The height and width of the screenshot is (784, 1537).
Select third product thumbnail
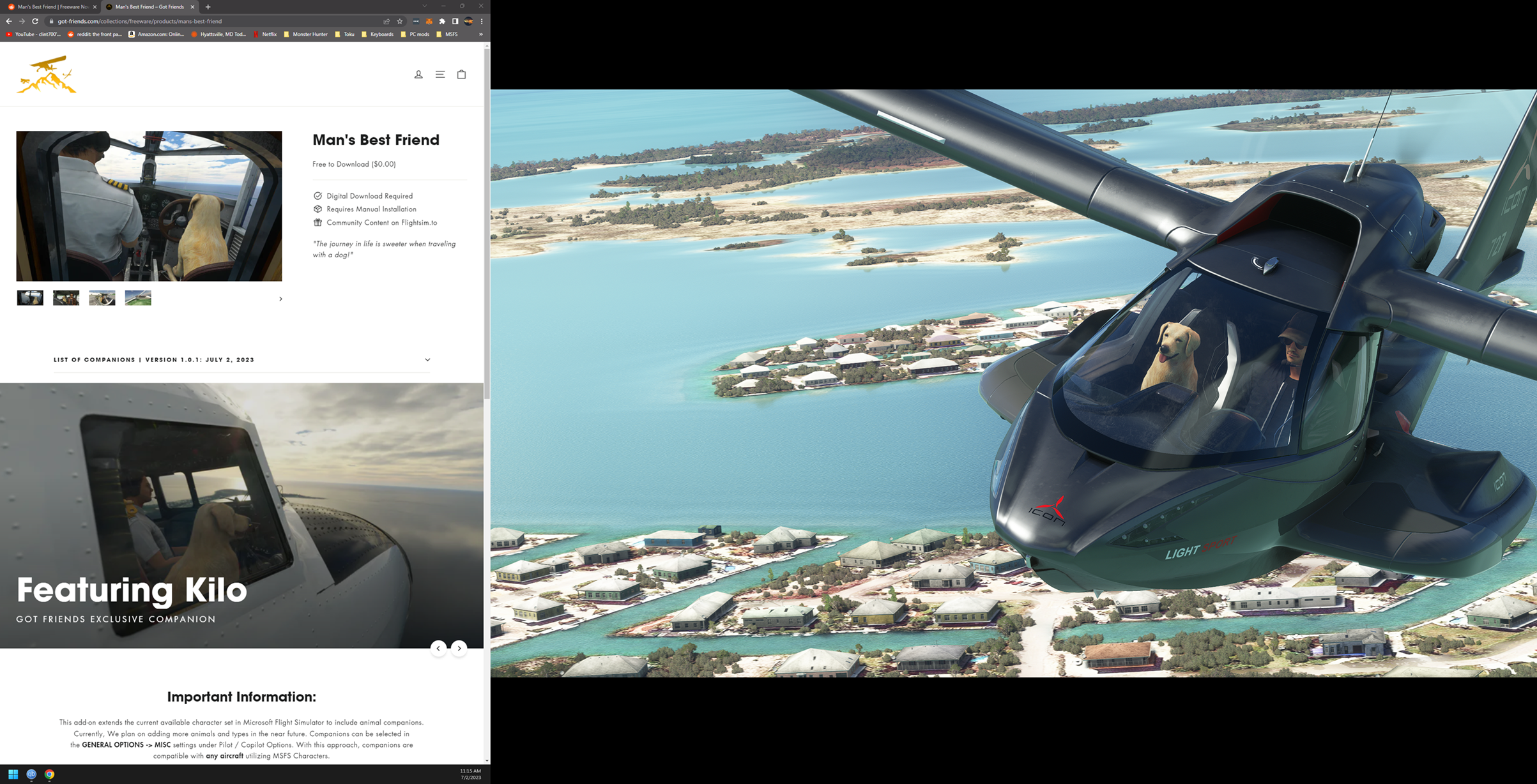coord(102,298)
